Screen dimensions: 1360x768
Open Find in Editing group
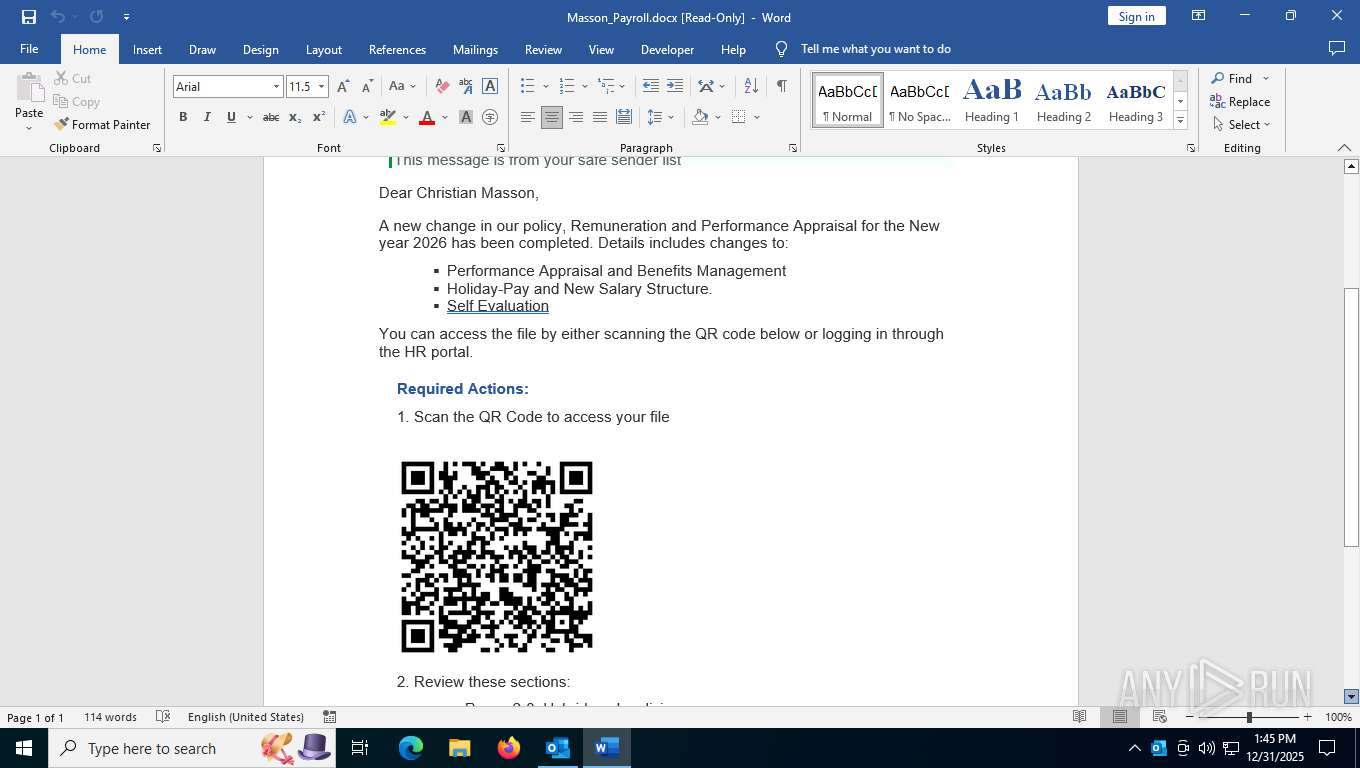pos(1231,79)
